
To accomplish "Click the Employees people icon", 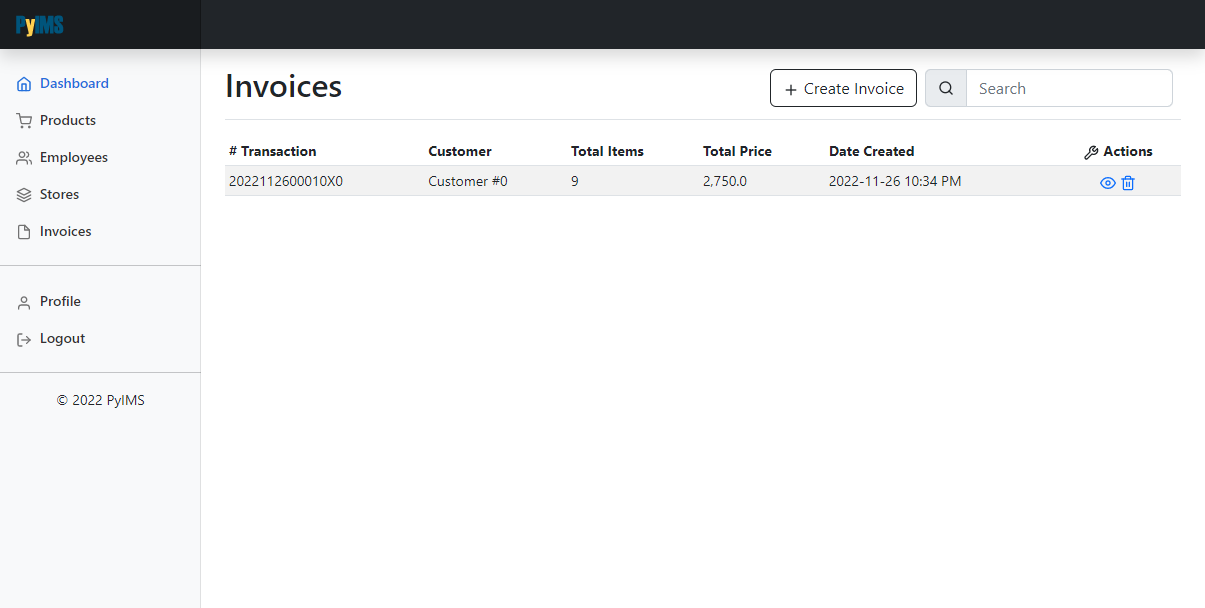I will click(x=24, y=158).
